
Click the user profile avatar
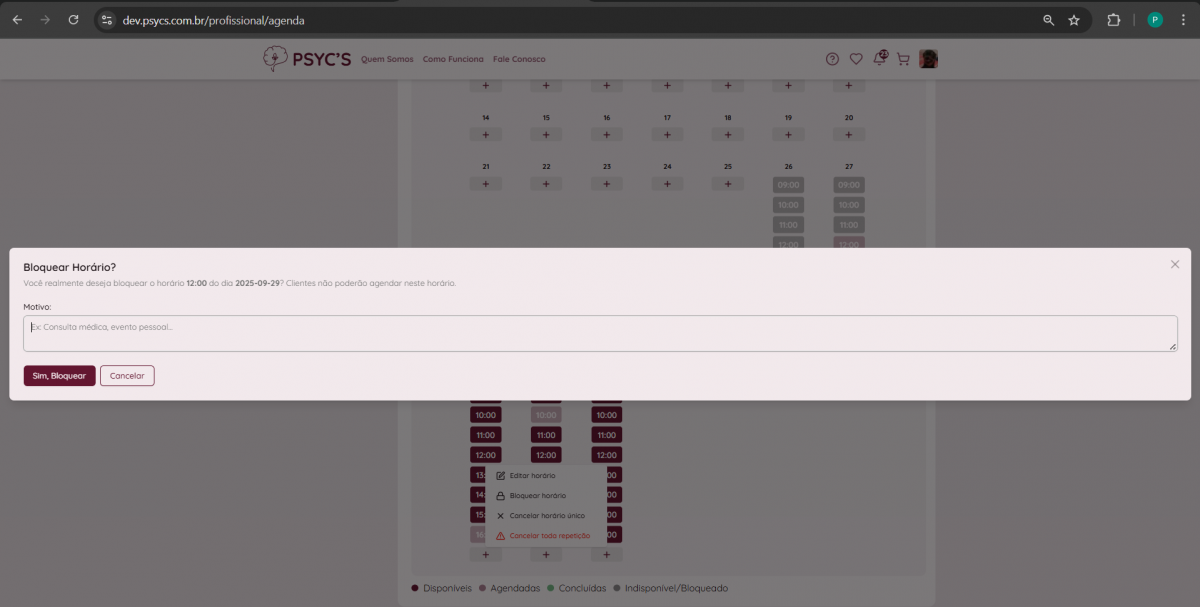pos(929,59)
